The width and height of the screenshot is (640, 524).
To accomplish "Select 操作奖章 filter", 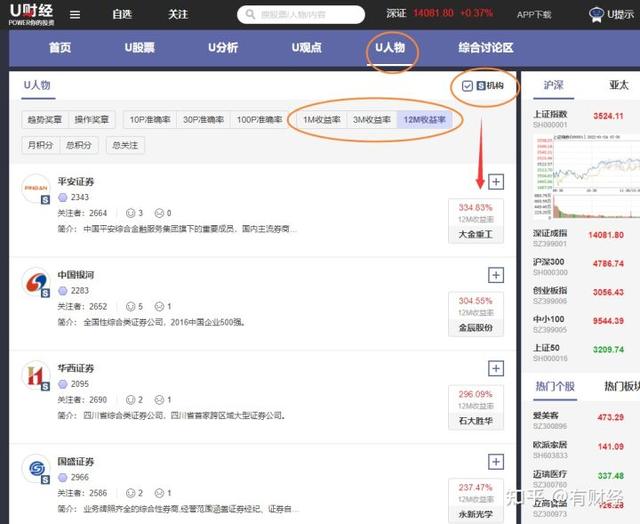I will pyautogui.click(x=92, y=120).
